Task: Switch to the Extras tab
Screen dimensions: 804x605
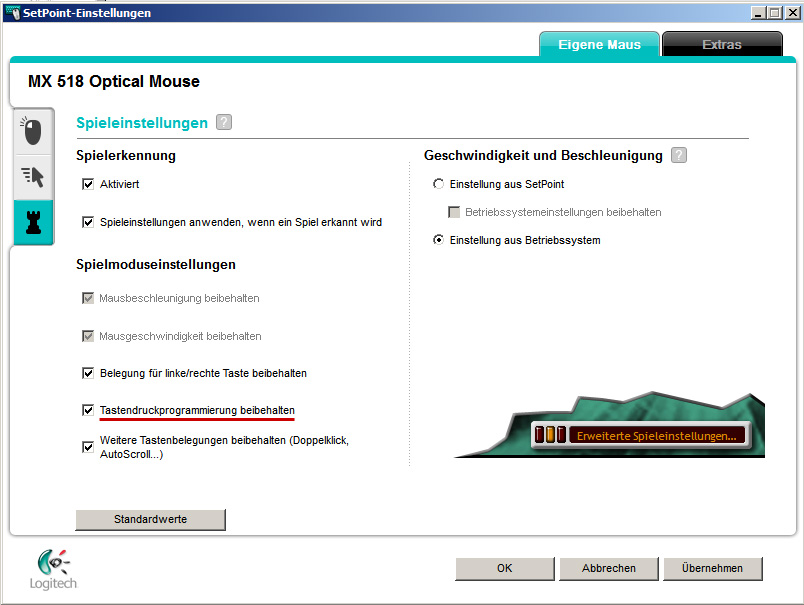Action: pyautogui.click(x=722, y=45)
